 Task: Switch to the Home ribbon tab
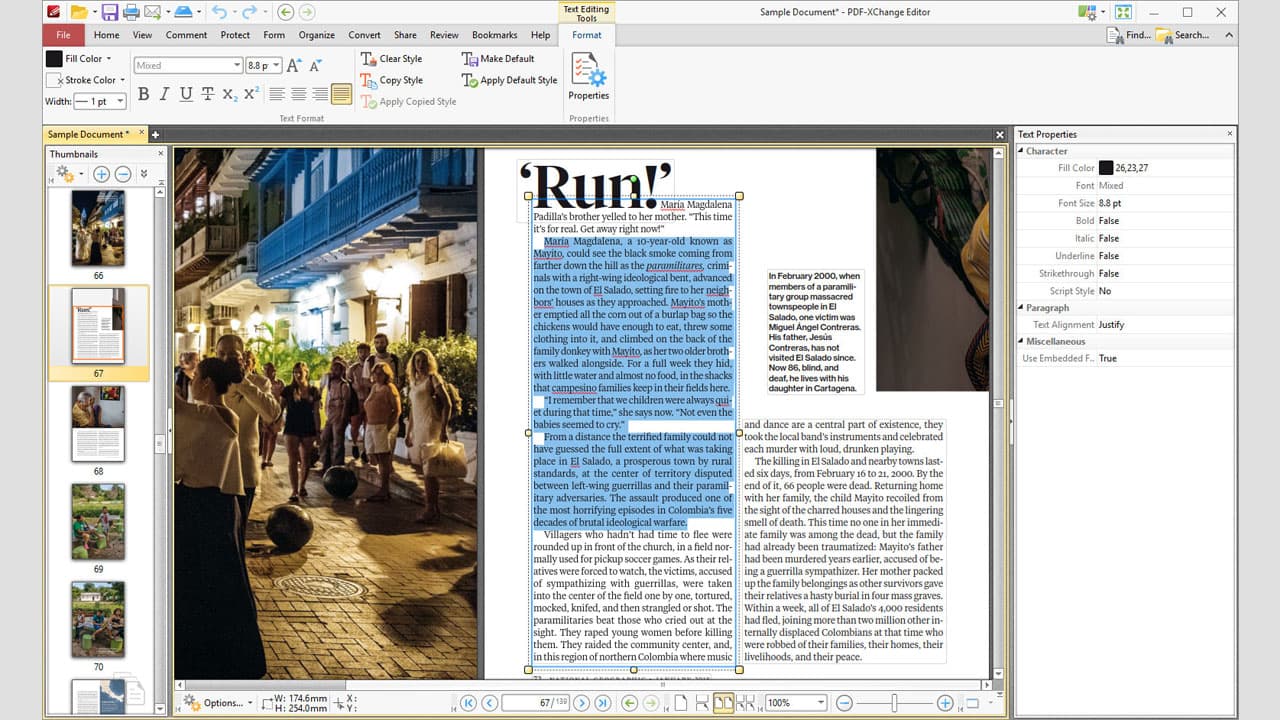pyautogui.click(x=106, y=34)
